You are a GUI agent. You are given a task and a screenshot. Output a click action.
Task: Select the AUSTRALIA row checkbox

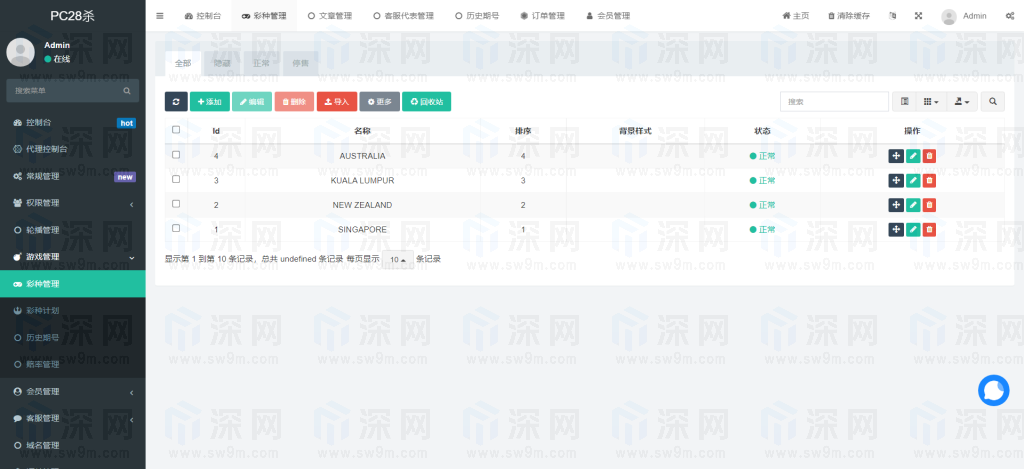tap(176, 155)
